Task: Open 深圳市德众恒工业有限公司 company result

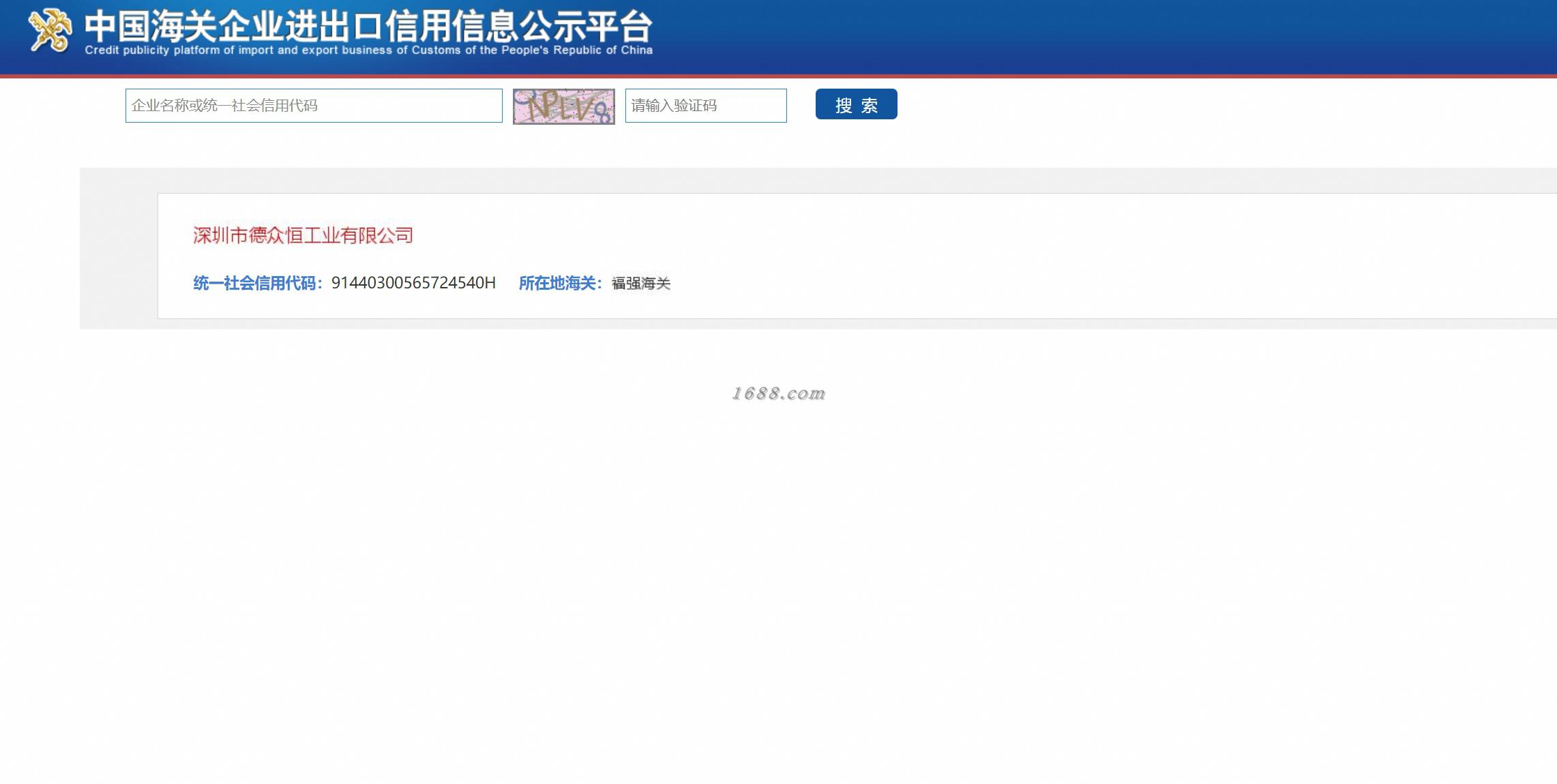Action: pos(303,235)
